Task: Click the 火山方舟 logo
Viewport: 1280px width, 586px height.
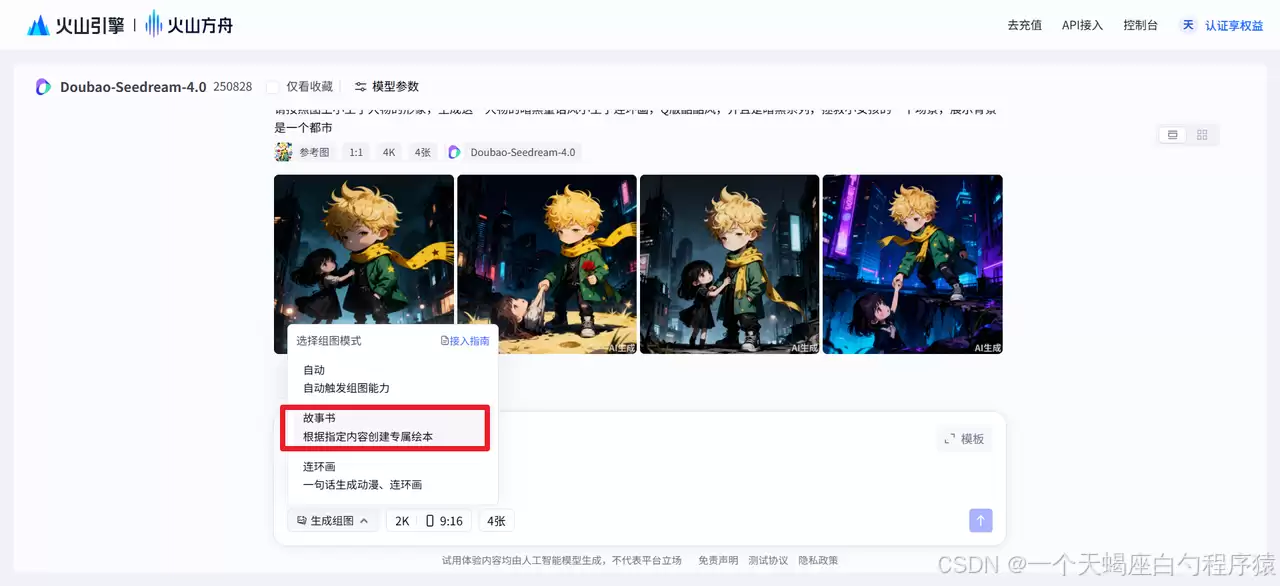Action: pos(189,25)
